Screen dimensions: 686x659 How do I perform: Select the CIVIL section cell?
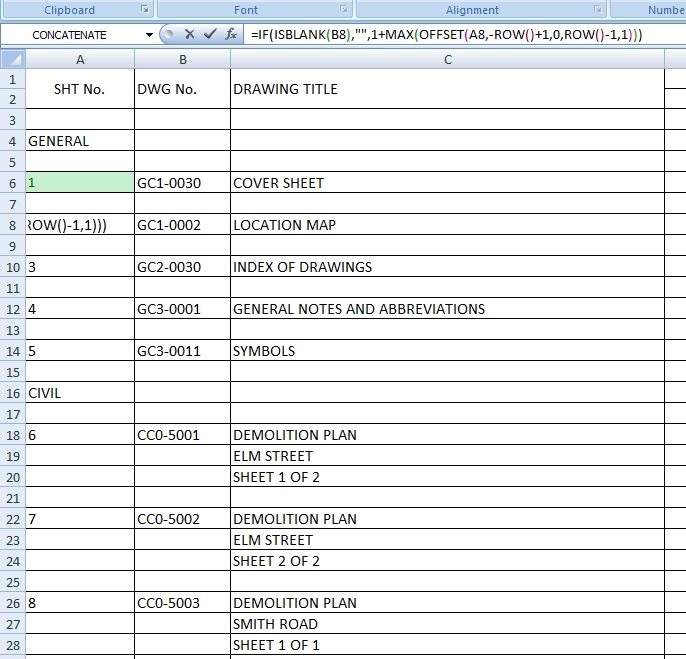tap(80, 393)
